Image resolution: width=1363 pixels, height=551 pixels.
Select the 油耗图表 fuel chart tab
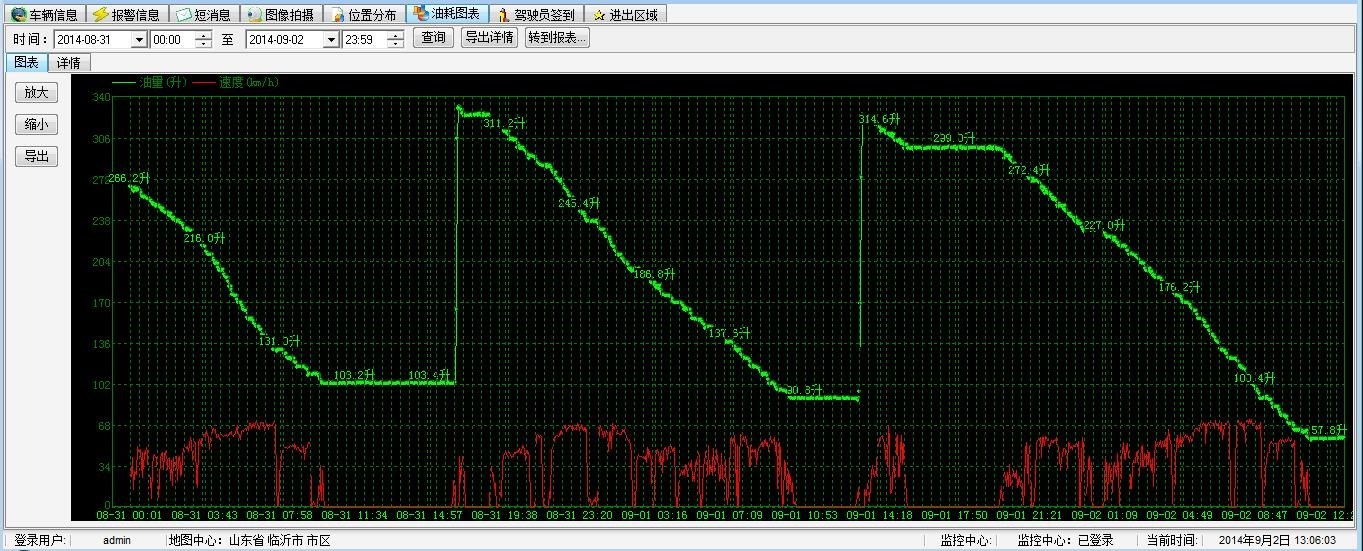447,14
